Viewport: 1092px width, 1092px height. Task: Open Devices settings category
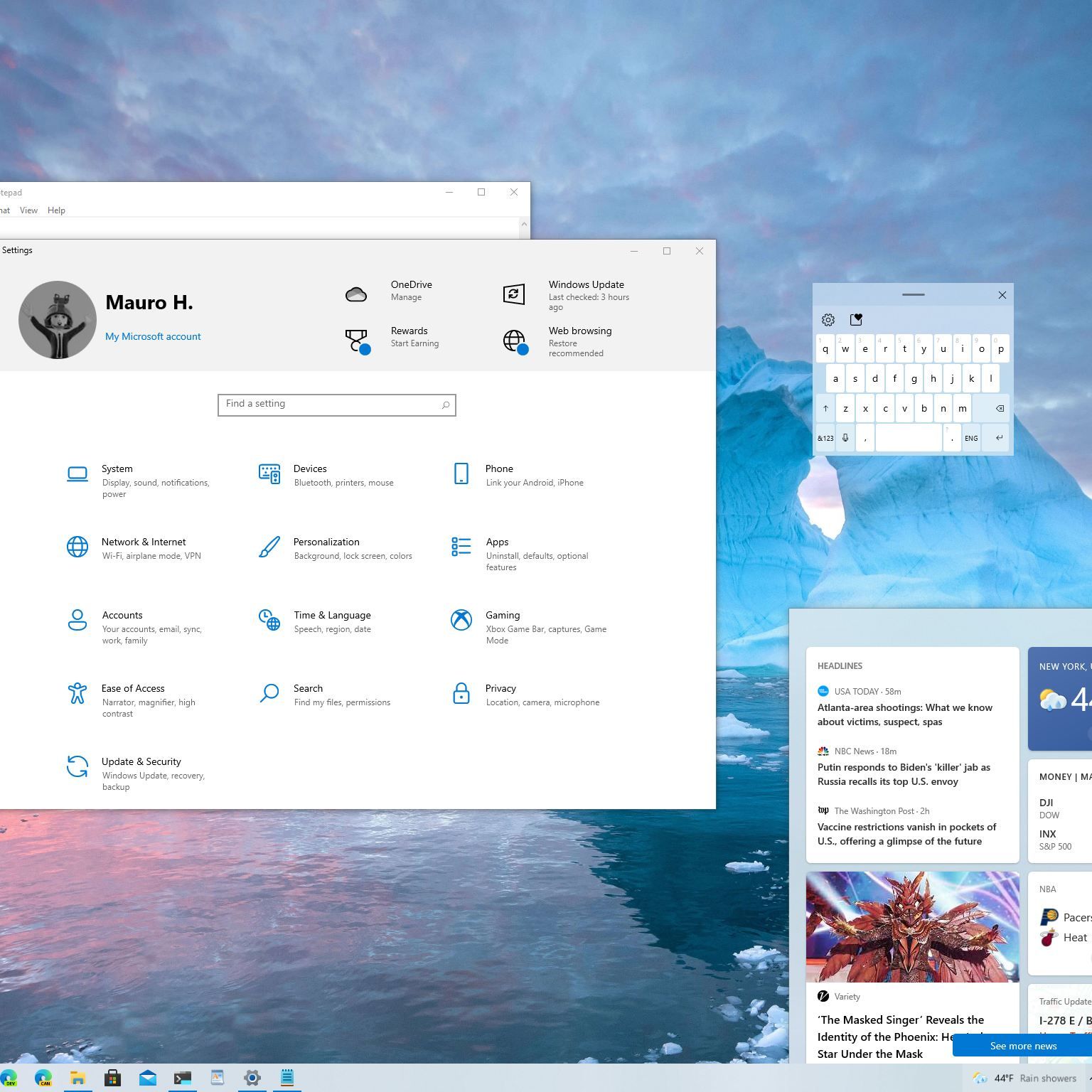pyautogui.click(x=327, y=476)
